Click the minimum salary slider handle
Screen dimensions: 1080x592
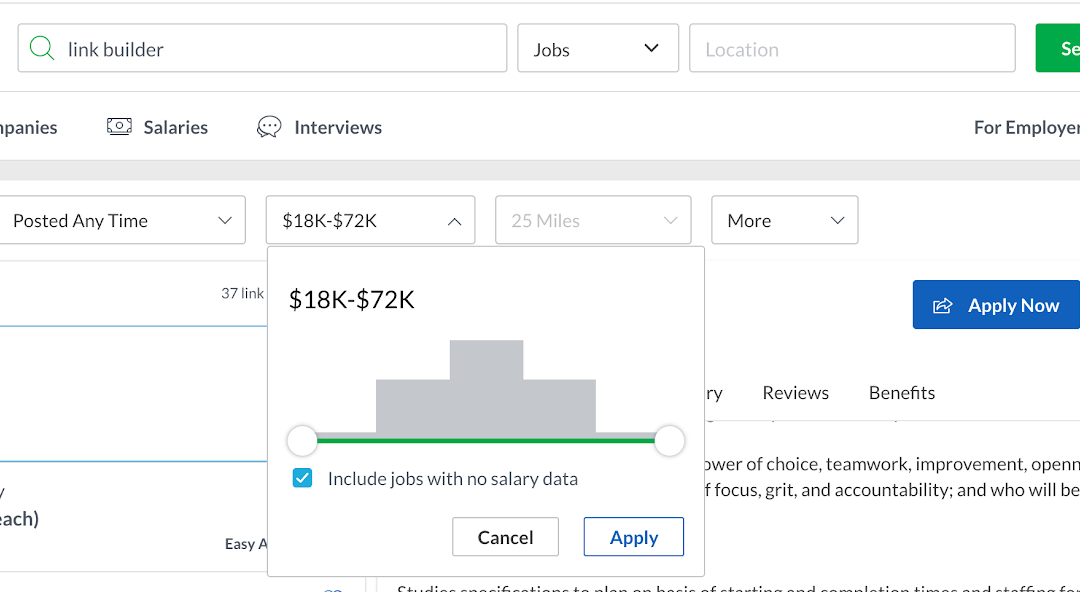[x=302, y=440]
